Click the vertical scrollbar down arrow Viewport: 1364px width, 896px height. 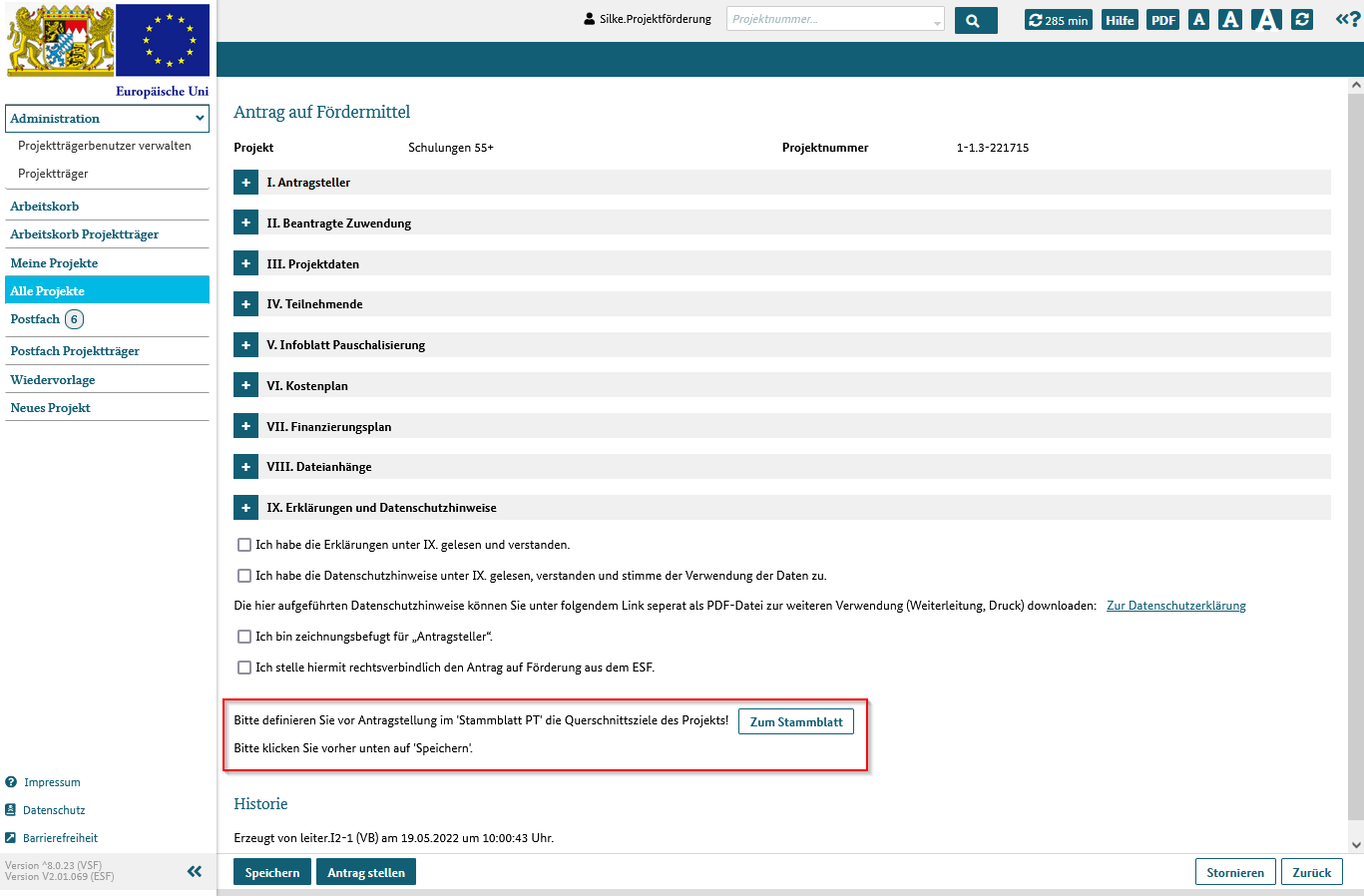click(x=1356, y=844)
